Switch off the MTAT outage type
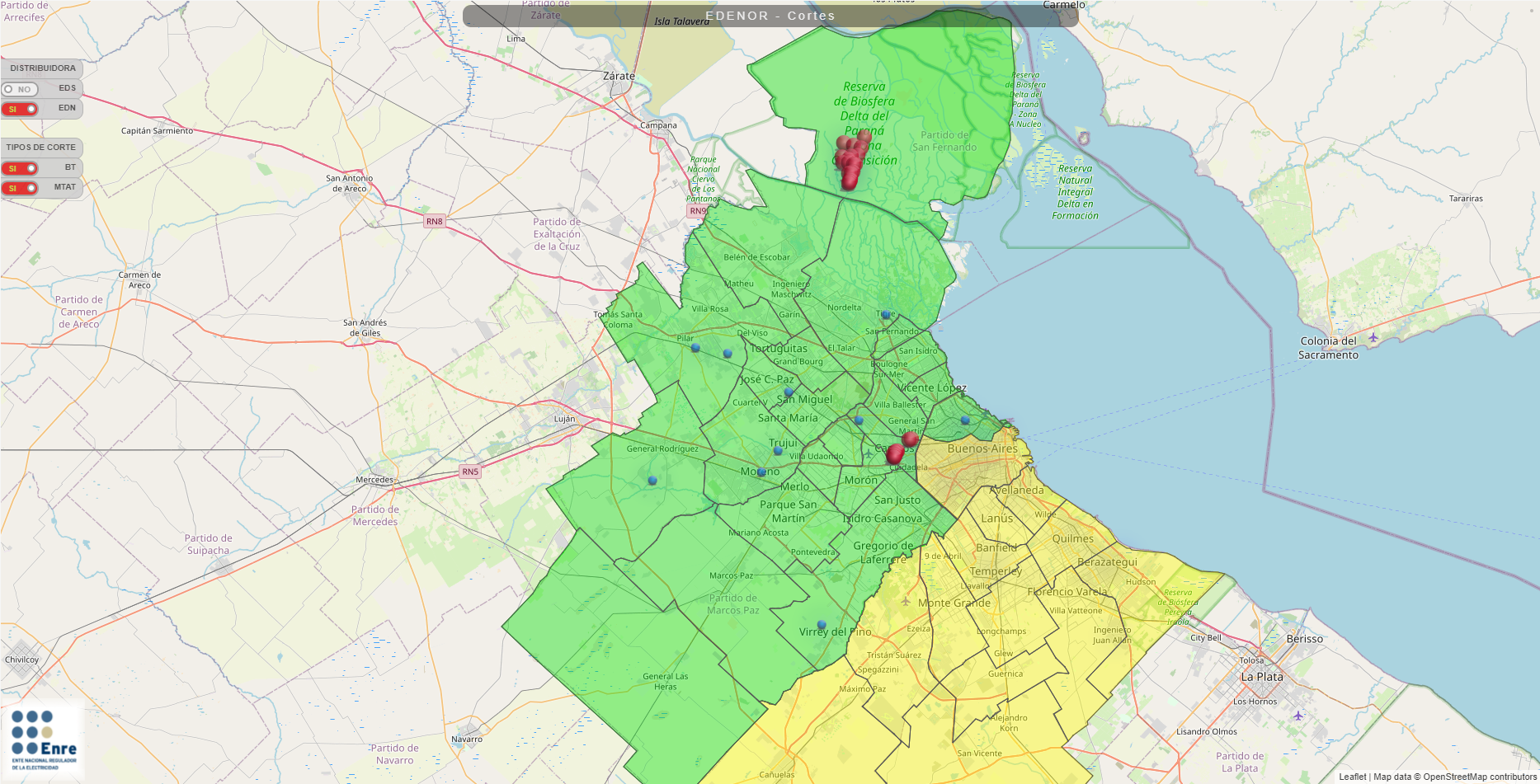The height and width of the screenshot is (784, 1540). tap(20, 188)
